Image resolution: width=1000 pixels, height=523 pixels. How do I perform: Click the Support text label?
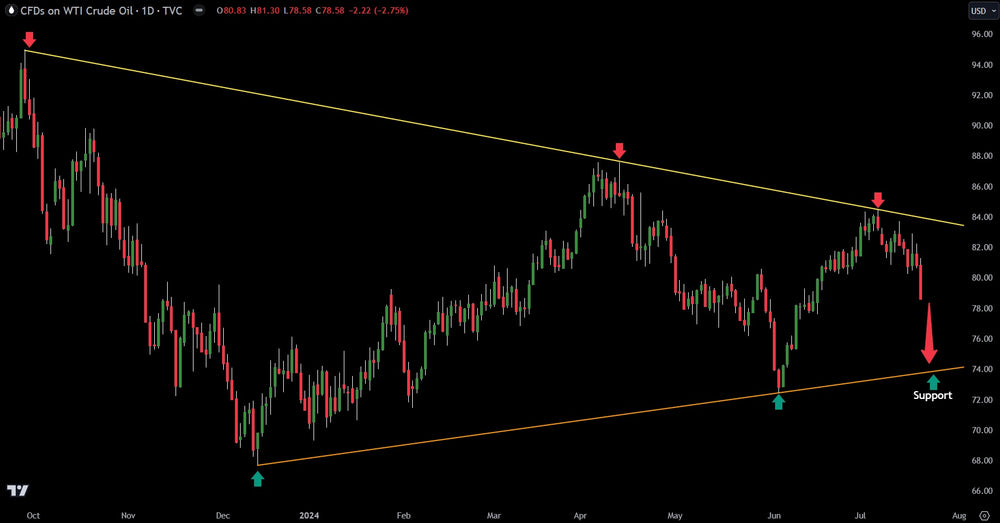coord(932,396)
